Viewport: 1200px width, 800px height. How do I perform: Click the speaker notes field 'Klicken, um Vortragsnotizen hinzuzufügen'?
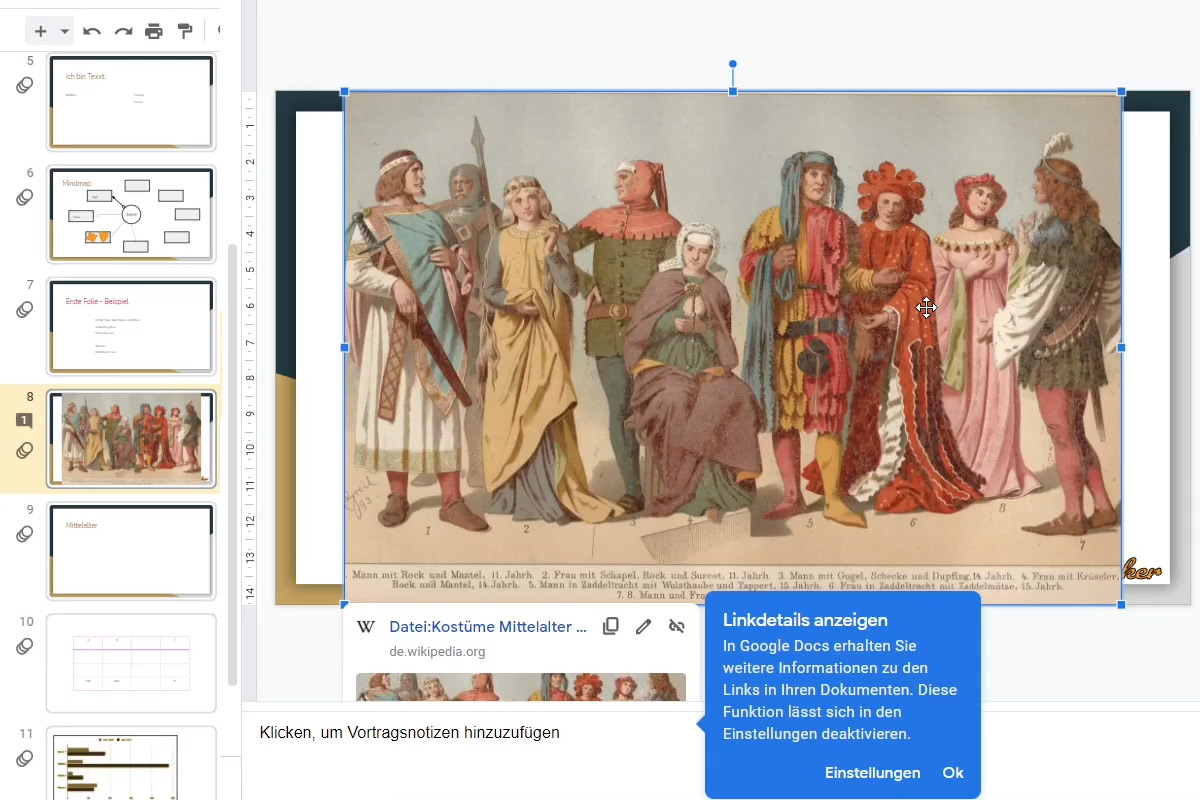click(410, 733)
